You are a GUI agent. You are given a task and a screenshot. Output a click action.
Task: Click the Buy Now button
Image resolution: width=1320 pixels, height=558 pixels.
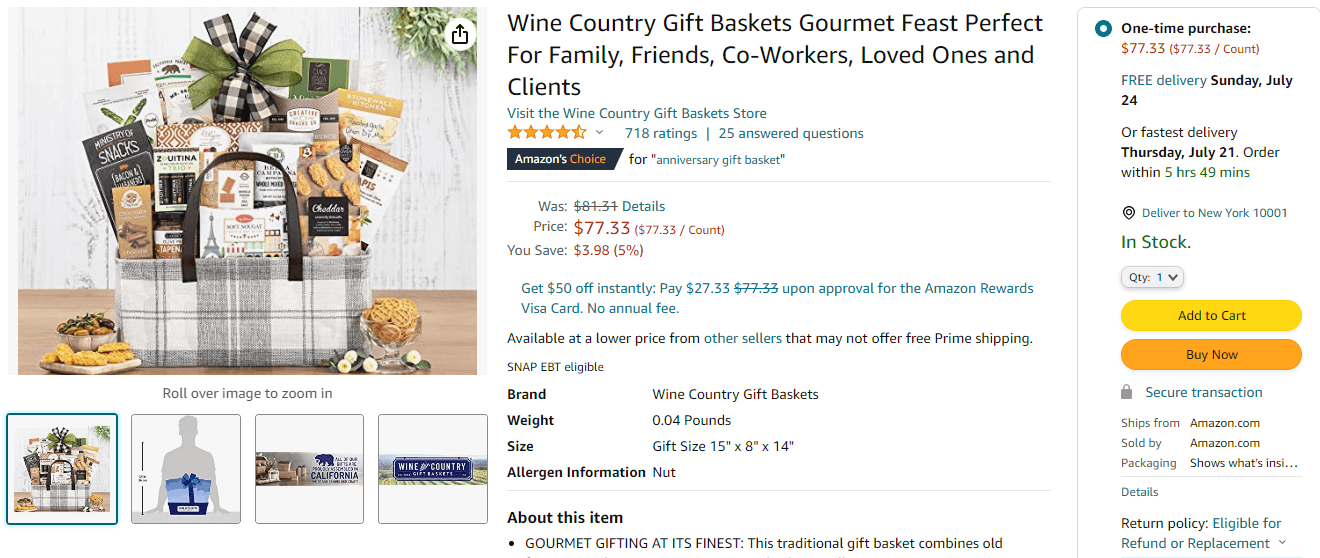1211,355
